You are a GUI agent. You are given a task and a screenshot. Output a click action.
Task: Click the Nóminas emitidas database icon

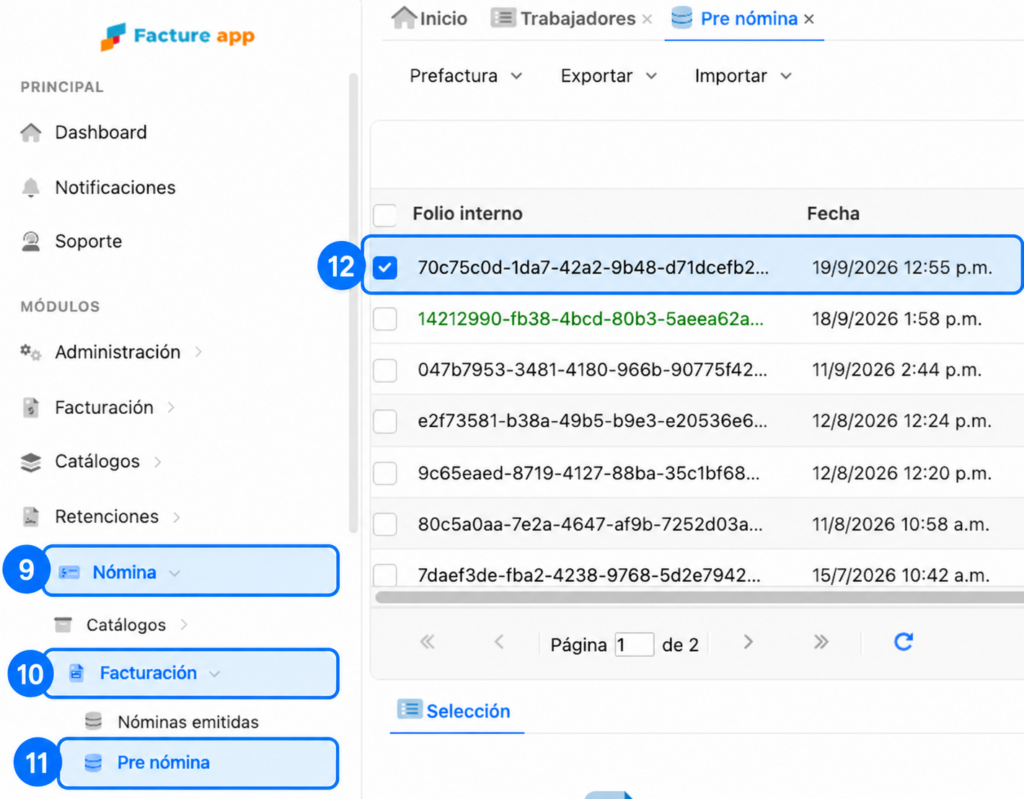(93, 721)
